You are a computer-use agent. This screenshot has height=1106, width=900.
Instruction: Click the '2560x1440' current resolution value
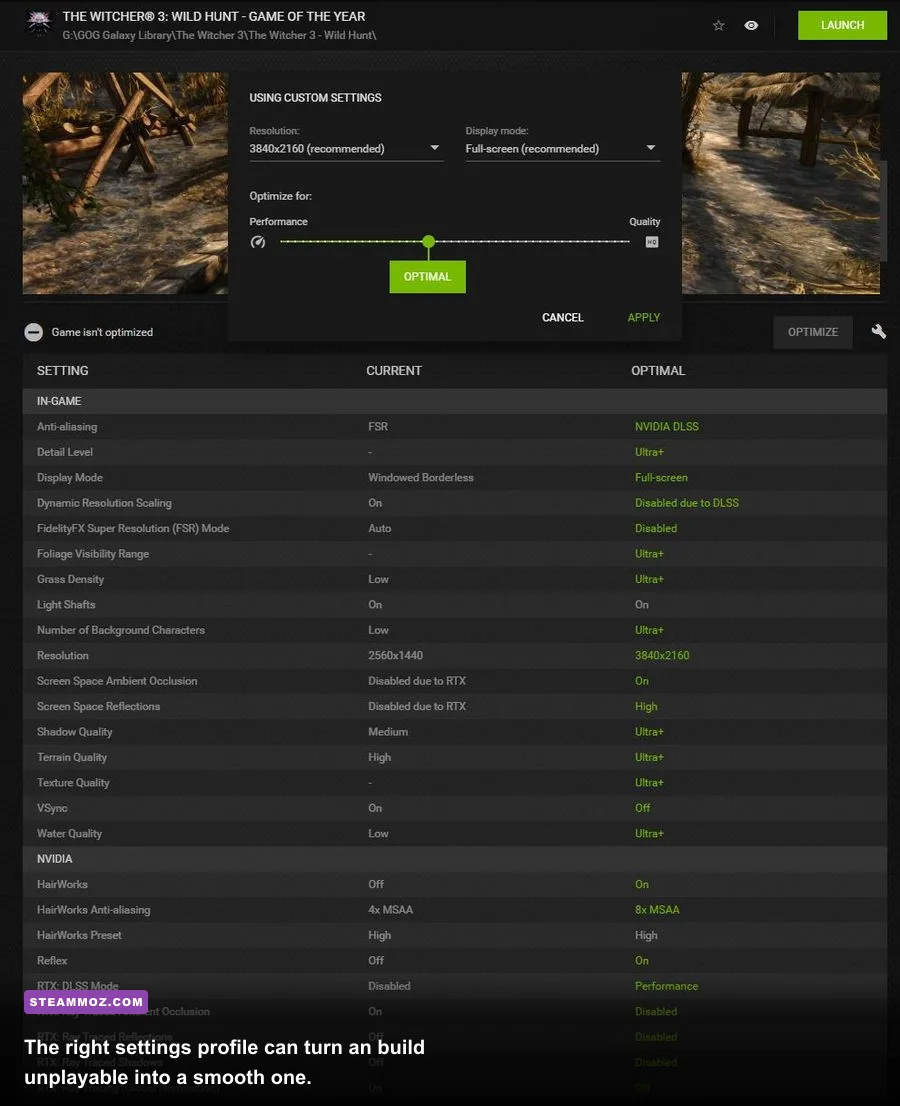click(x=396, y=655)
